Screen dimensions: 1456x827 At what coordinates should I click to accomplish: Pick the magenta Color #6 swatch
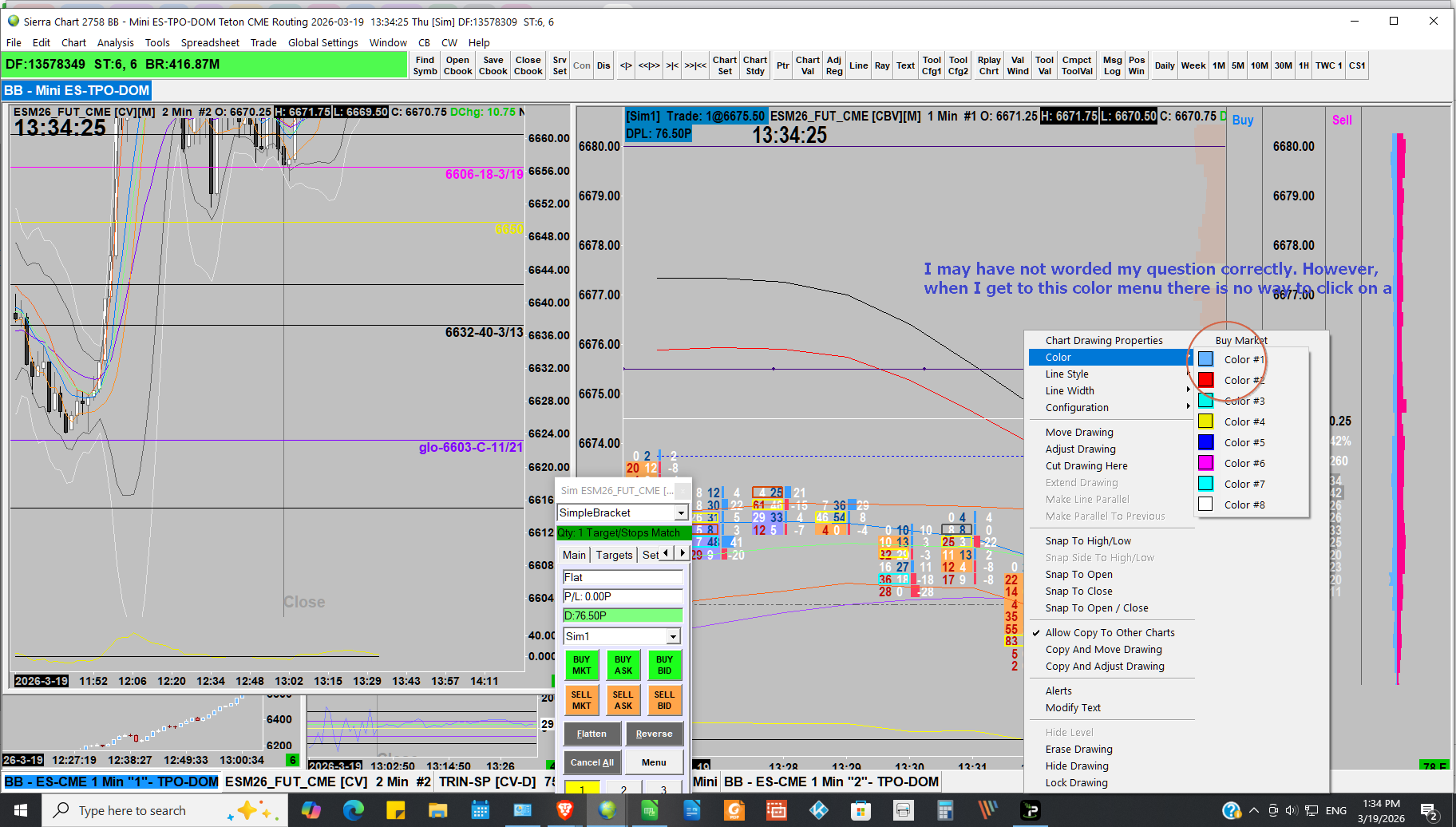coord(1205,463)
